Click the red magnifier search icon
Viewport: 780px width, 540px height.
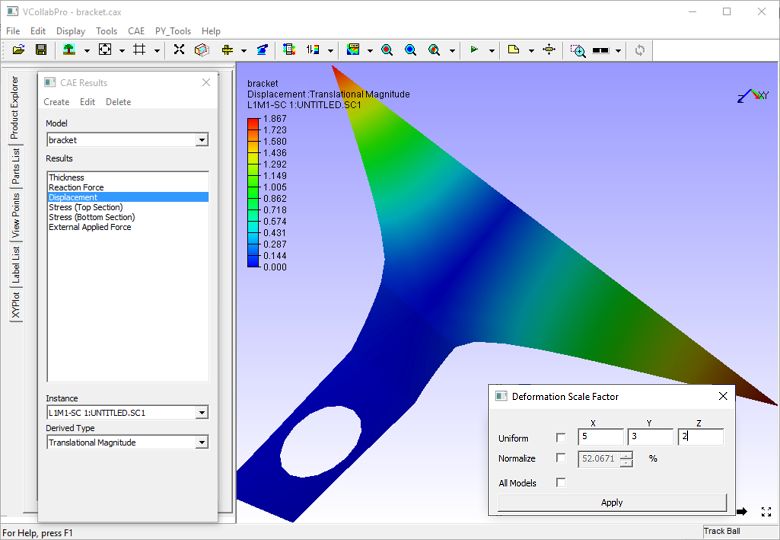coord(387,50)
